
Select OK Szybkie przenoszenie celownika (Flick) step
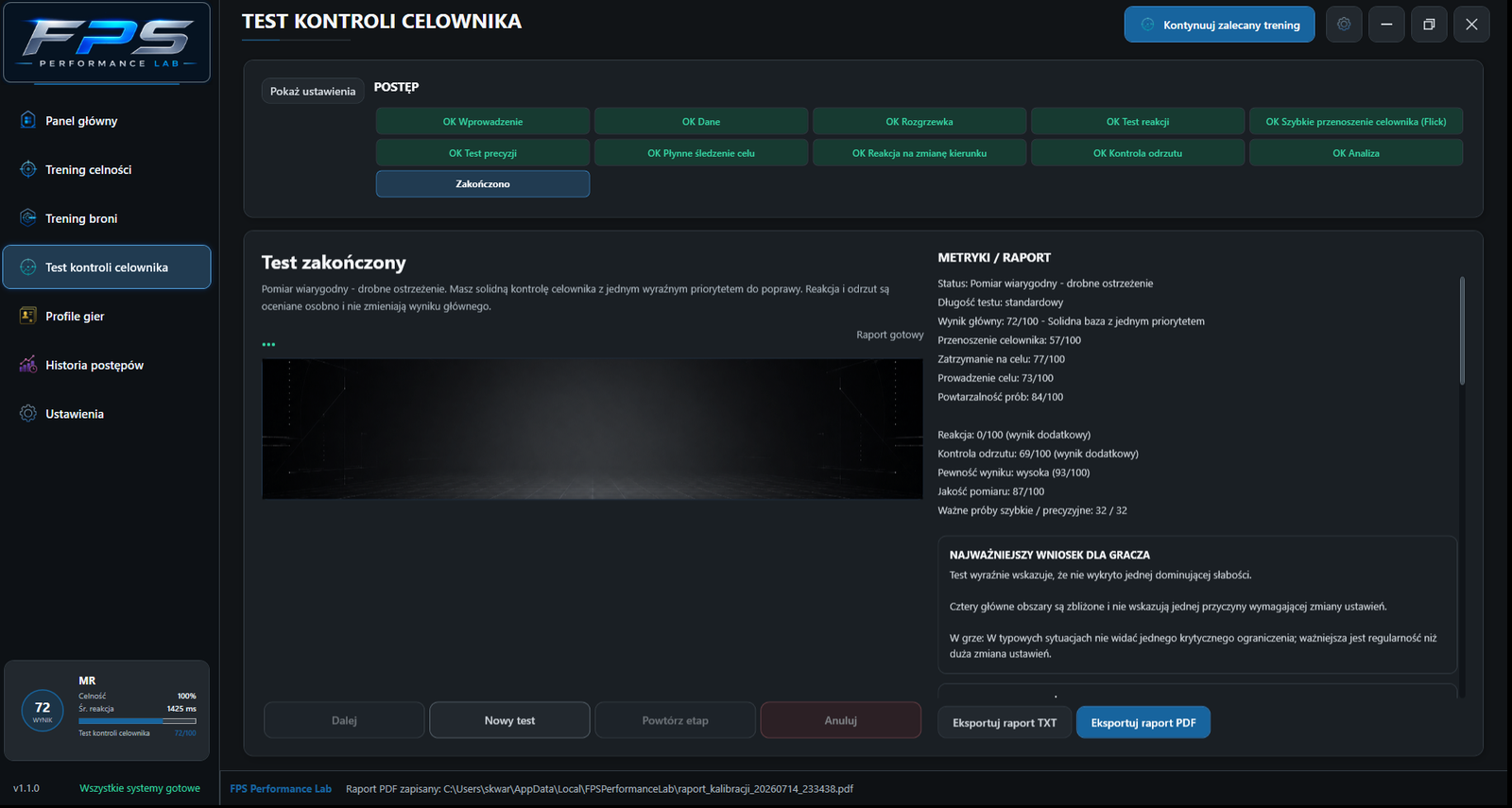(x=1356, y=121)
